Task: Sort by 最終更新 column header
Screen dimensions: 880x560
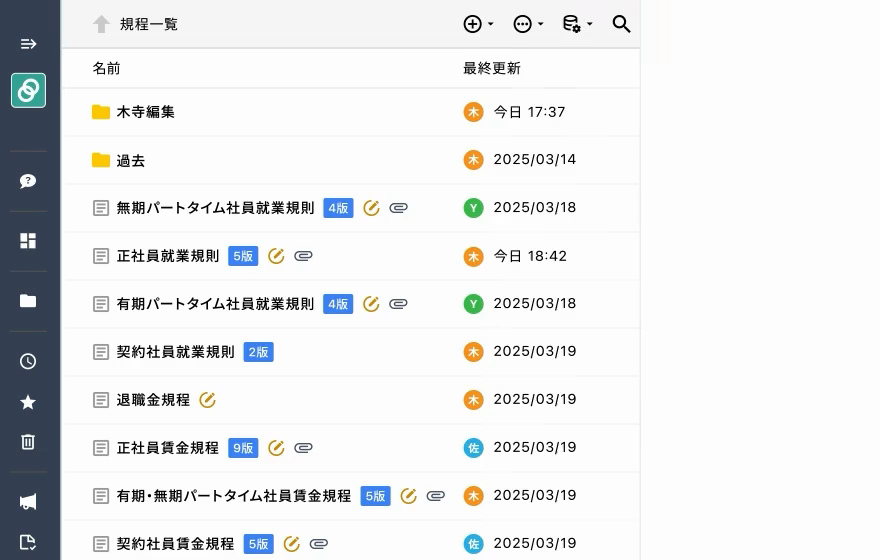Action: pos(491,68)
